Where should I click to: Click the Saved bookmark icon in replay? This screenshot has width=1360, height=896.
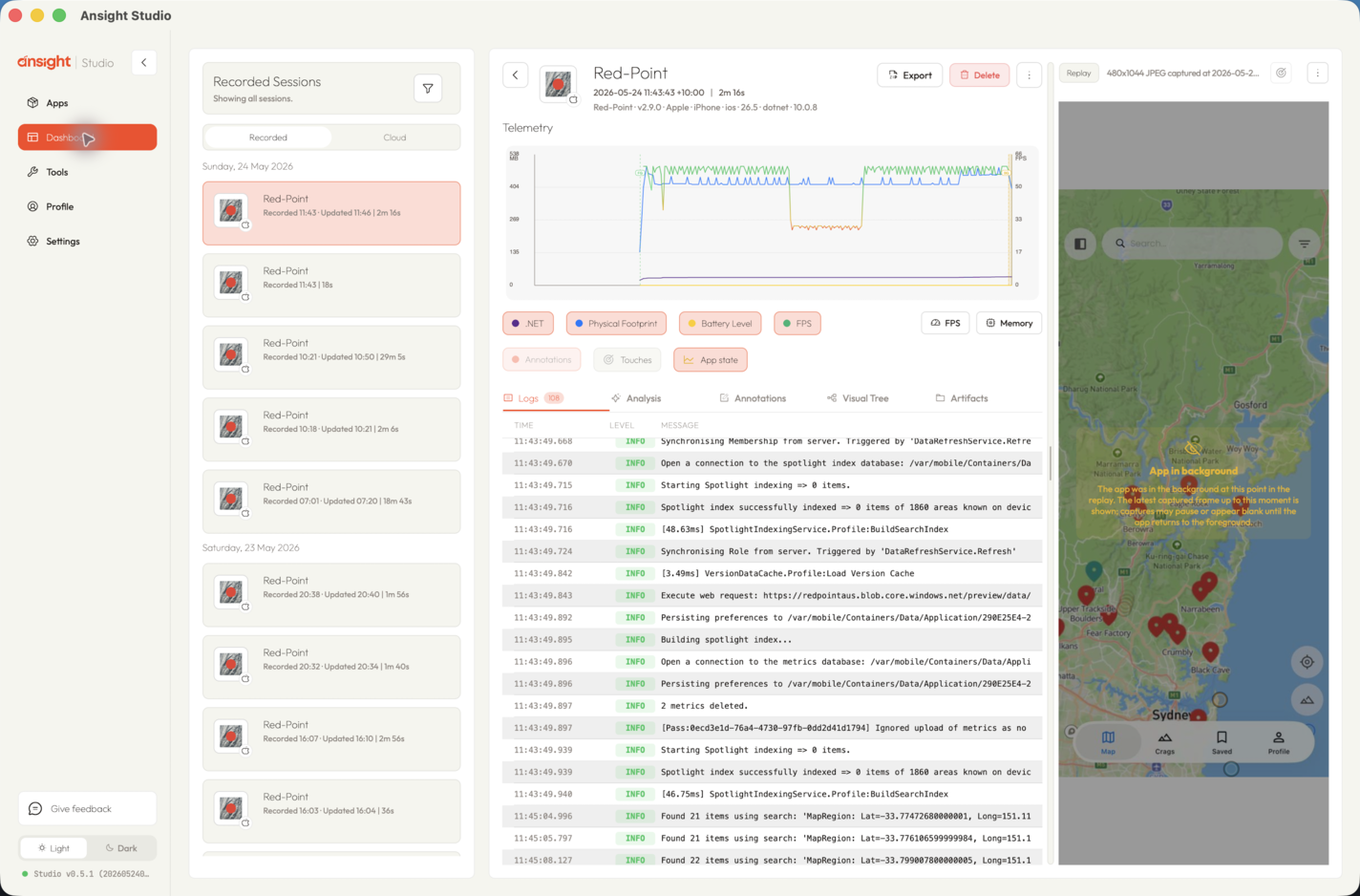[x=1222, y=742]
